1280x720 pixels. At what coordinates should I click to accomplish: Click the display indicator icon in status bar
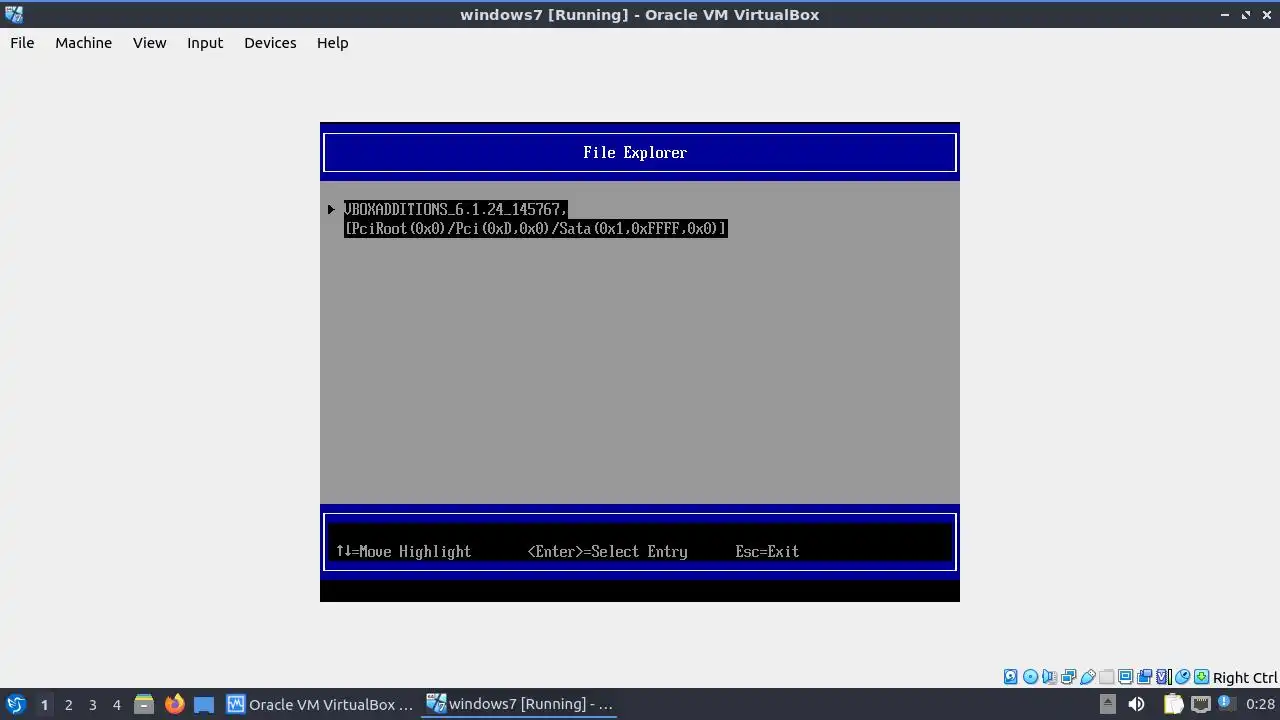(1125, 677)
